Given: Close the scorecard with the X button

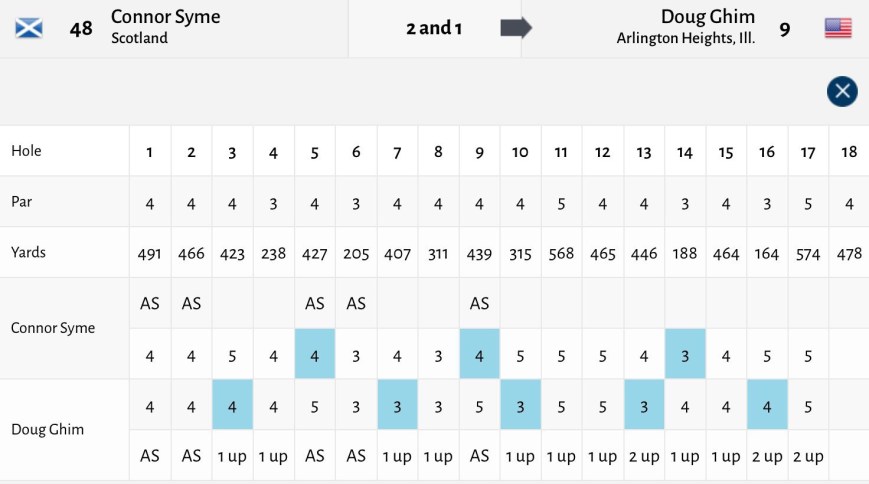Looking at the screenshot, I should (x=842, y=92).
